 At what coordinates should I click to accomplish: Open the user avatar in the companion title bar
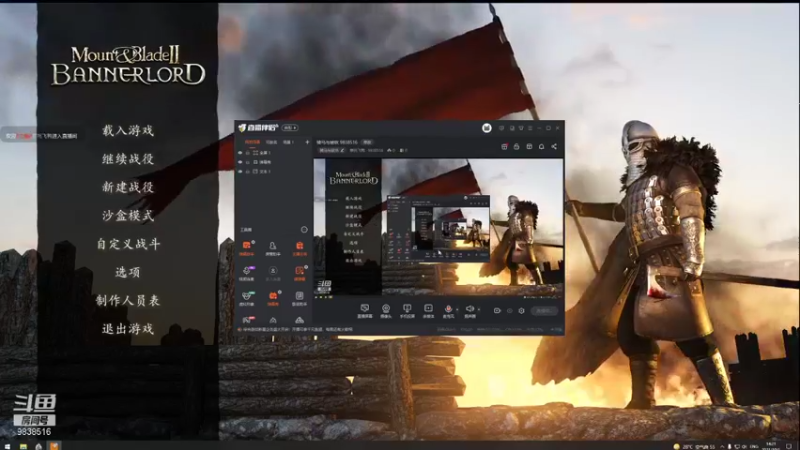click(x=487, y=128)
